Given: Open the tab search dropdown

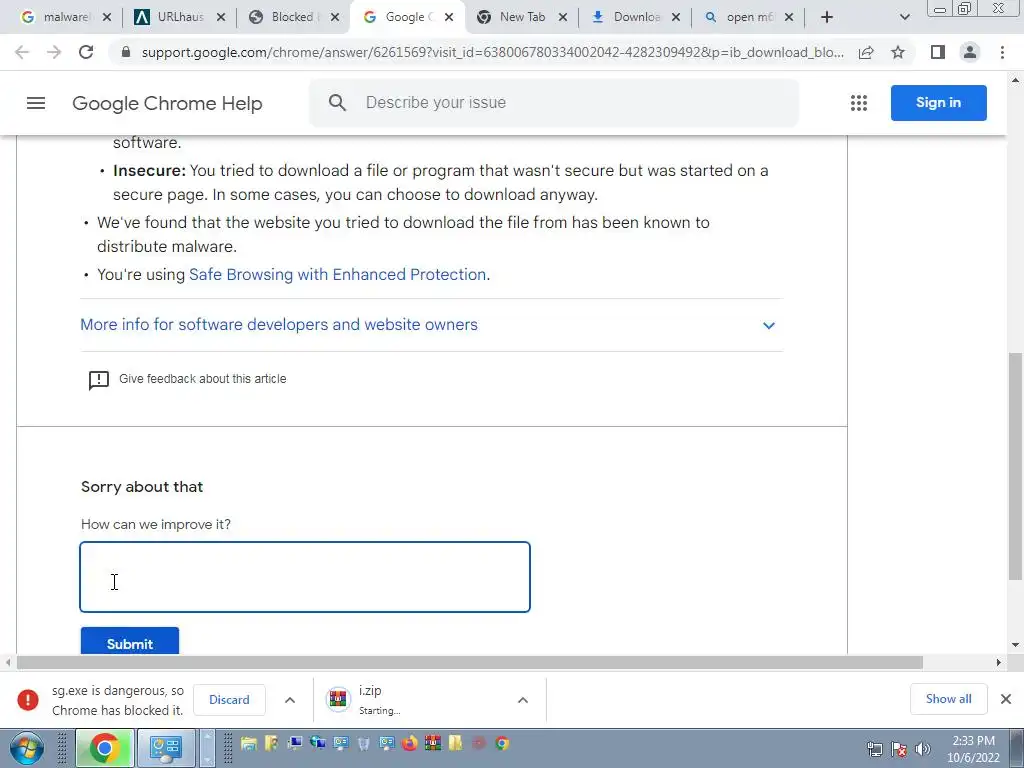Looking at the screenshot, I should click(904, 17).
